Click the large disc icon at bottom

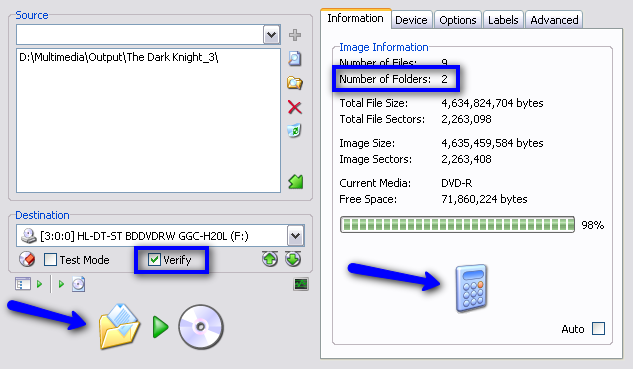[x=201, y=327]
